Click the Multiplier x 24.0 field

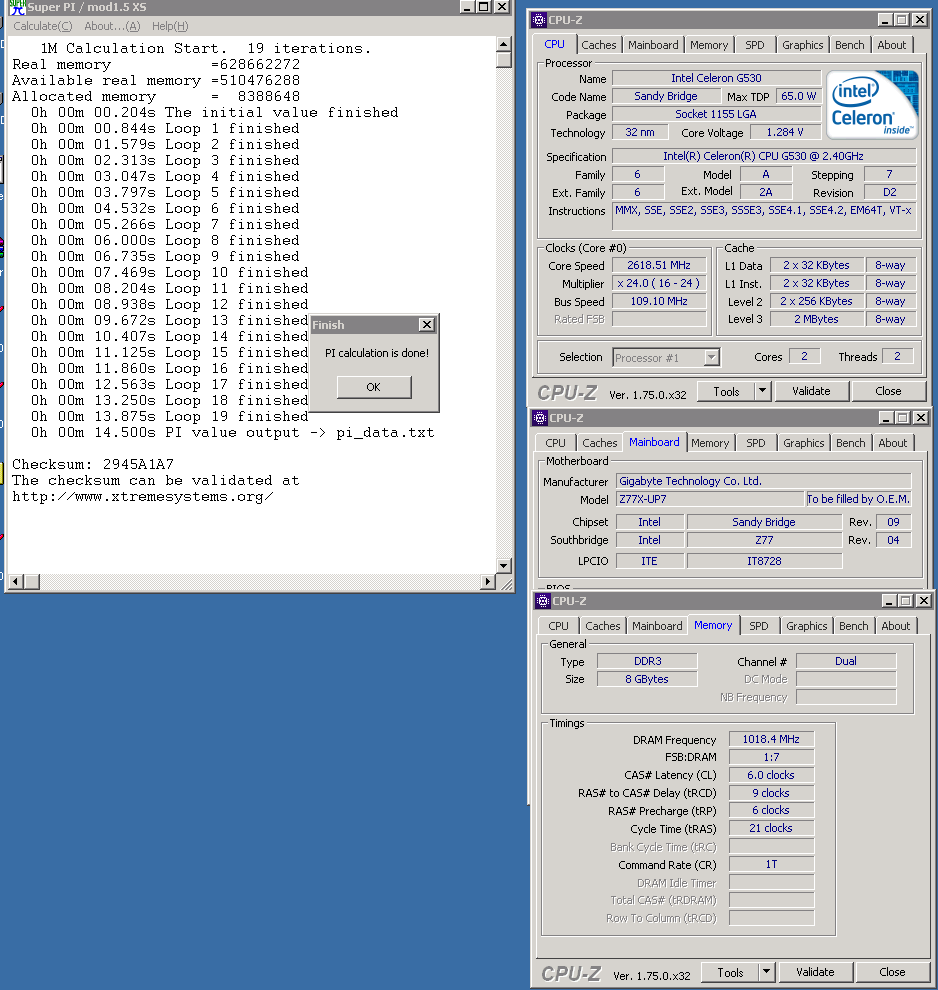(x=658, y=283)
